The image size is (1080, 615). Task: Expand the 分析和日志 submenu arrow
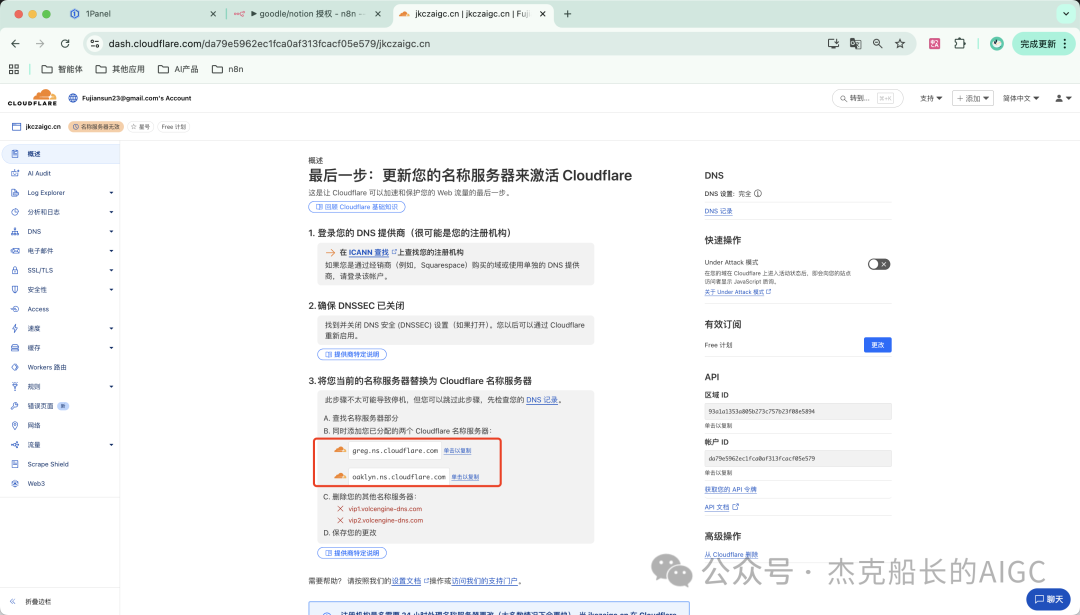111,212
